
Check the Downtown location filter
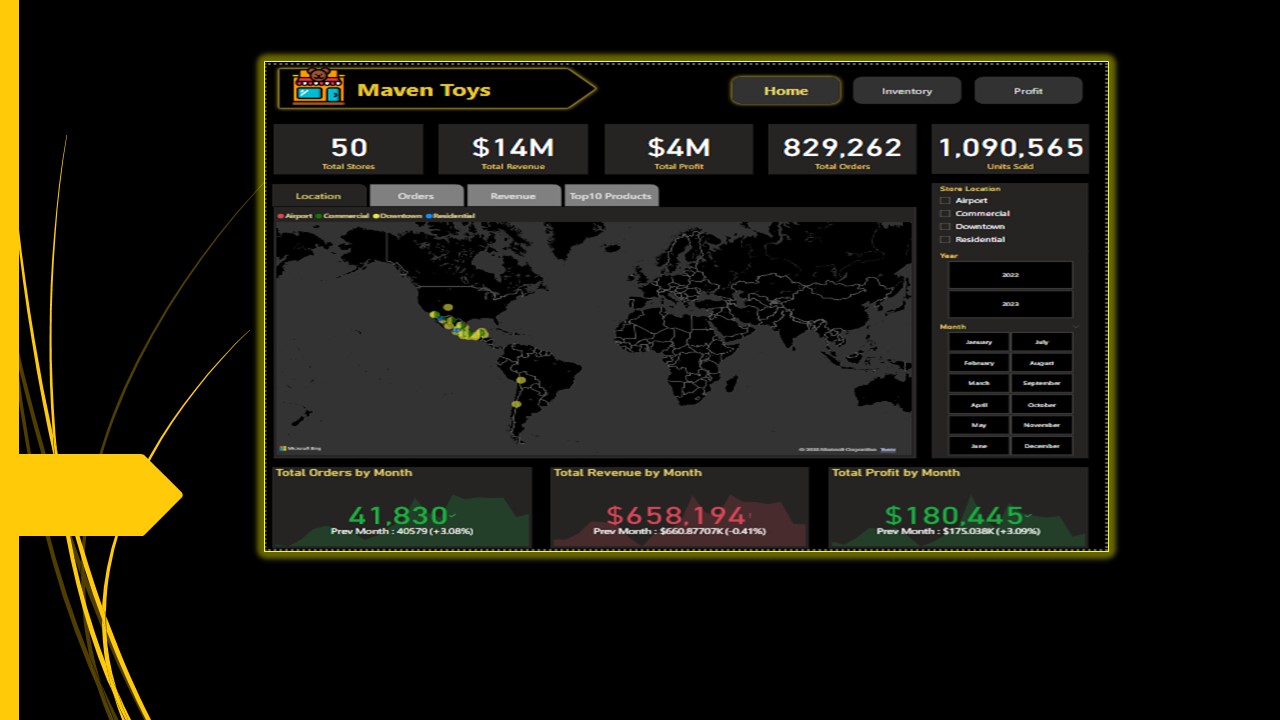pyautogui.click(x=945, y=227)
